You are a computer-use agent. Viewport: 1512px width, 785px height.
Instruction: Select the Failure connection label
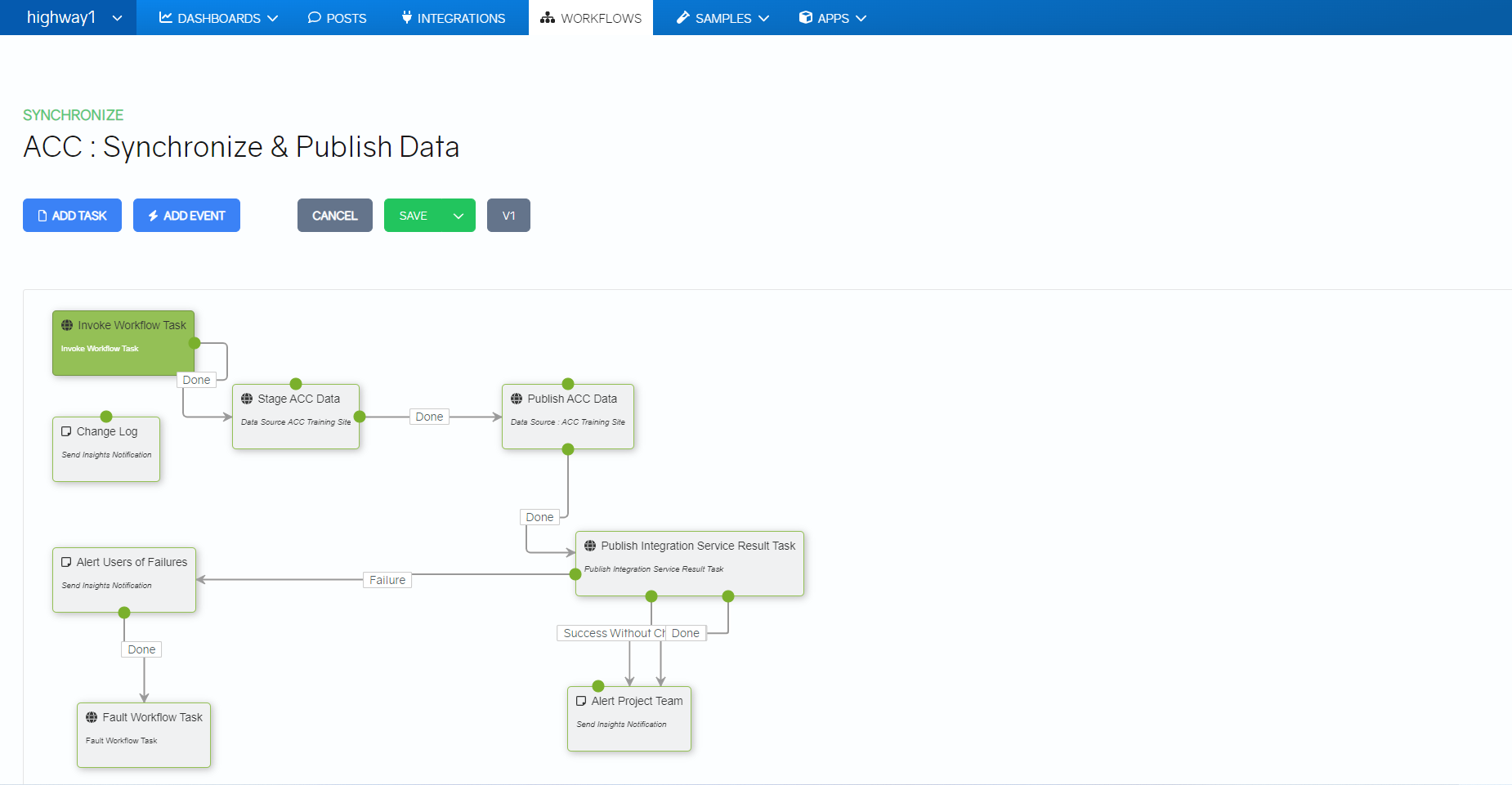pos(387,580)
